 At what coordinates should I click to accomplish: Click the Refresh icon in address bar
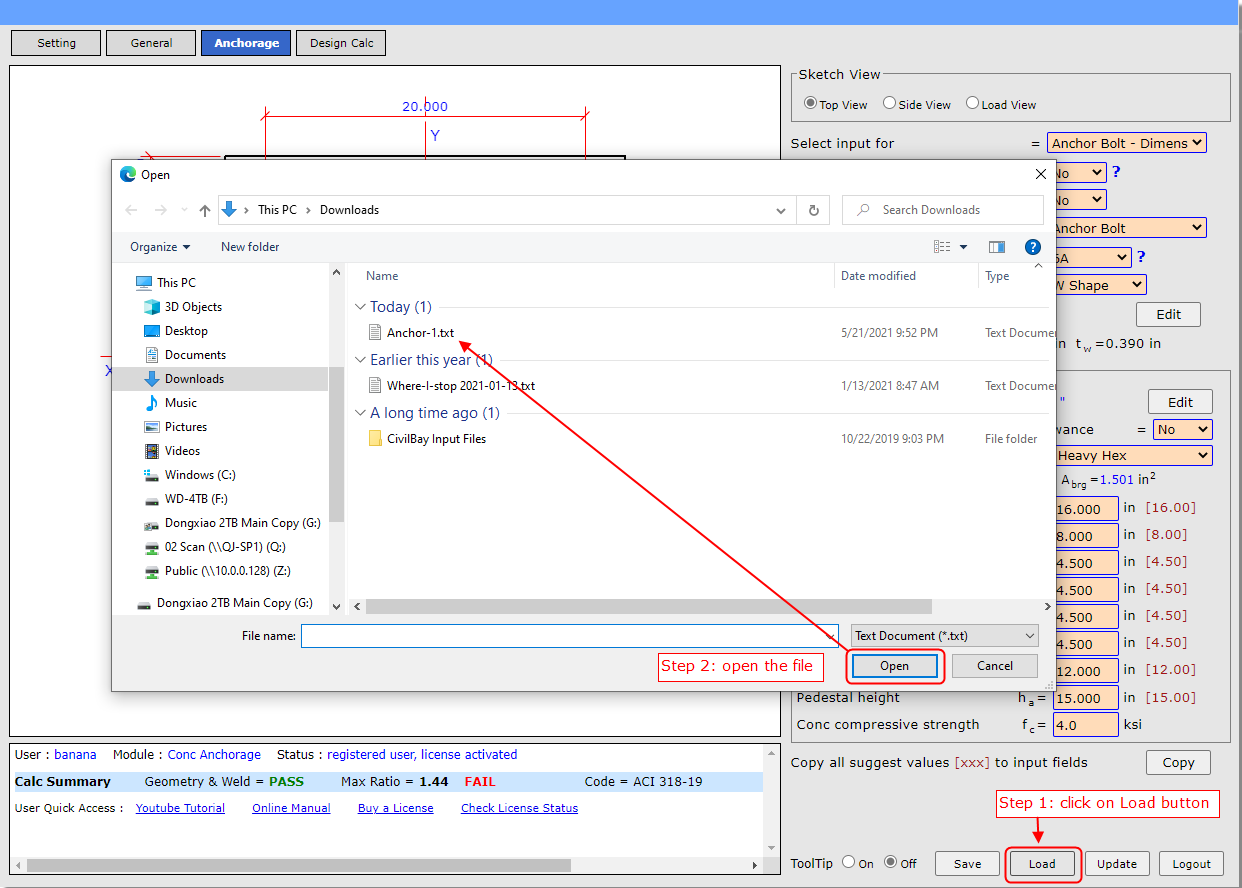[813, 210]
